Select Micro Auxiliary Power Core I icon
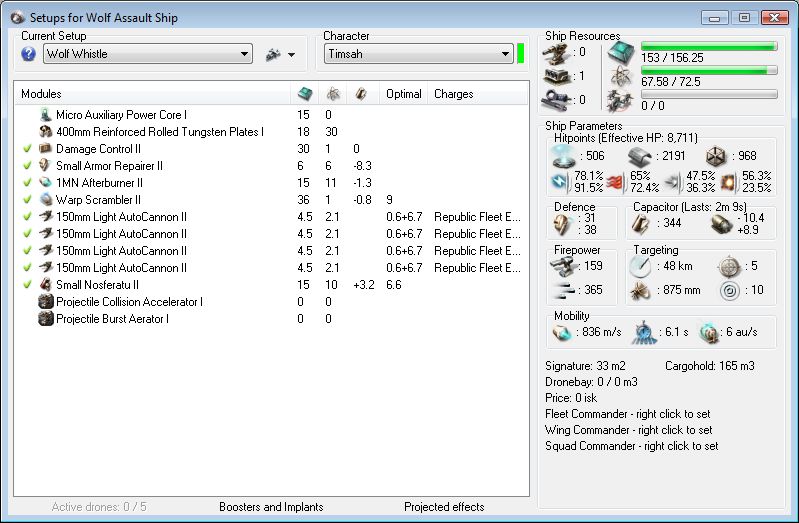This screenshot has height=523, width=799. pyautogui.click(x=46, y=115)
